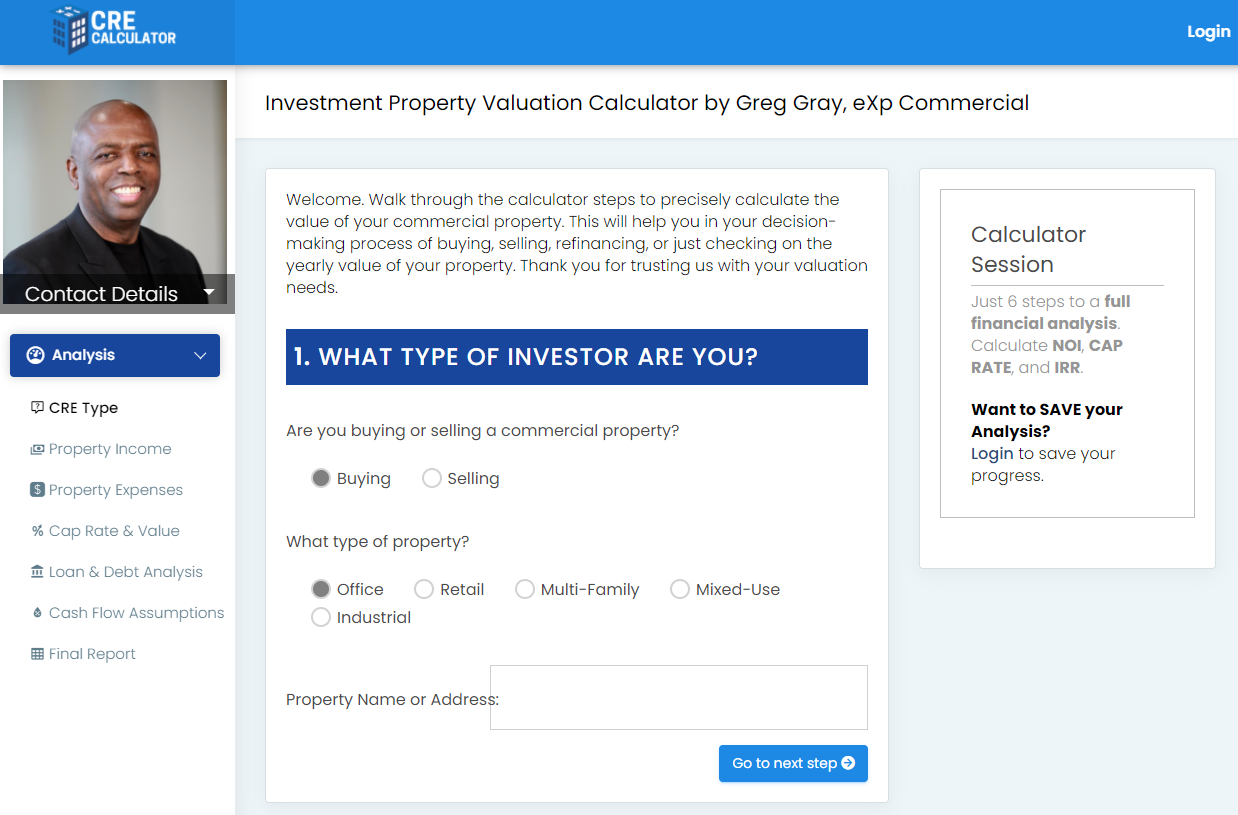Click the Cap Rate percent icon
Viewport: 1238px width, 815px height.
point(37,531)
